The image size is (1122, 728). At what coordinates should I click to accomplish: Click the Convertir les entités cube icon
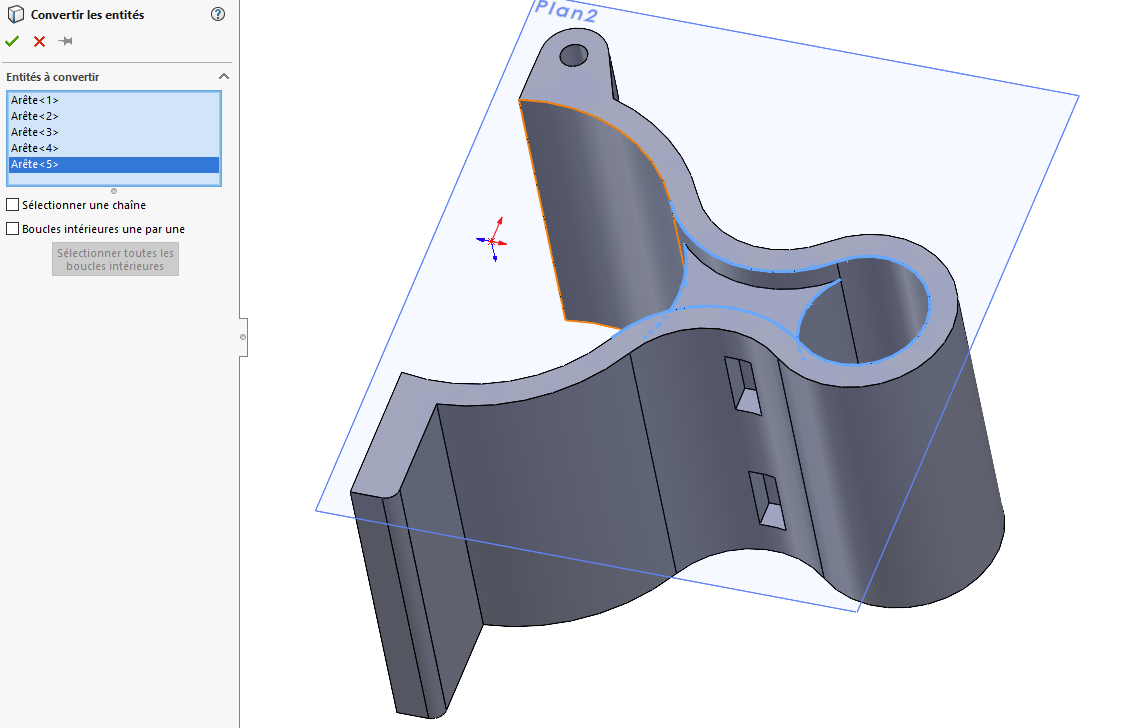pos(15,14)
